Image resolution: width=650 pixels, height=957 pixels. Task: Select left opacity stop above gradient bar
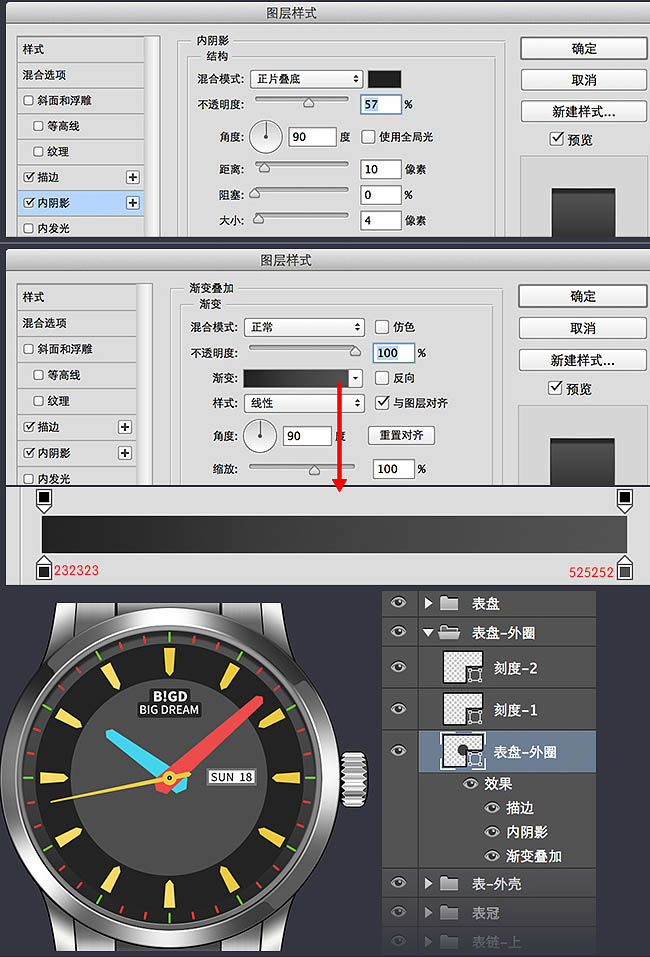point(44,500)
